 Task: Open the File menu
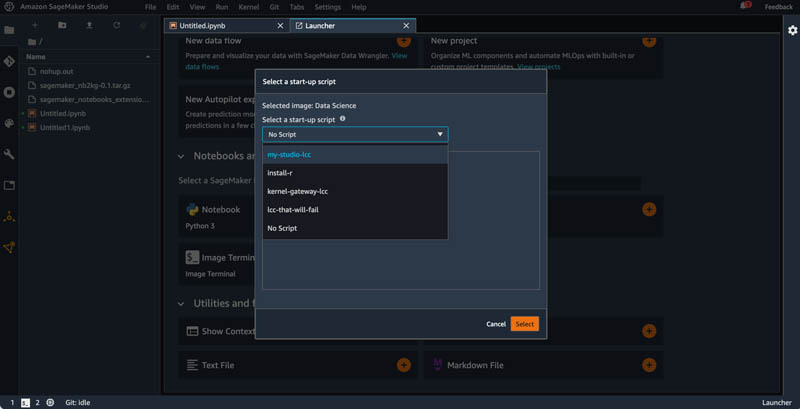coord(150,7)
